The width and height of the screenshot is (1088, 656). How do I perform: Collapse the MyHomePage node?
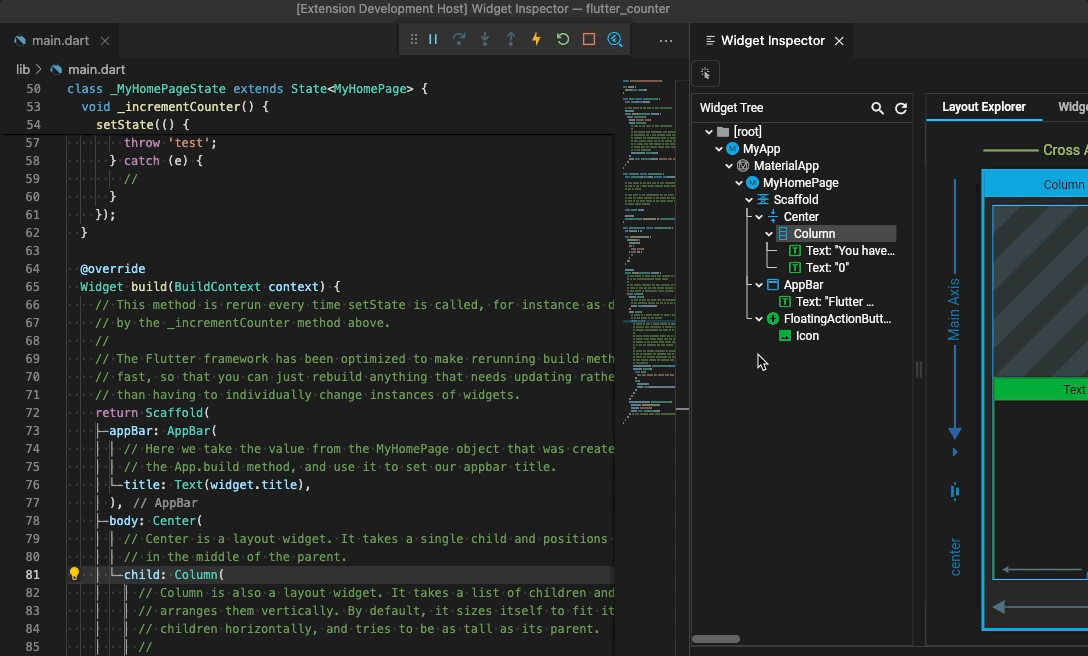point(739,183)
